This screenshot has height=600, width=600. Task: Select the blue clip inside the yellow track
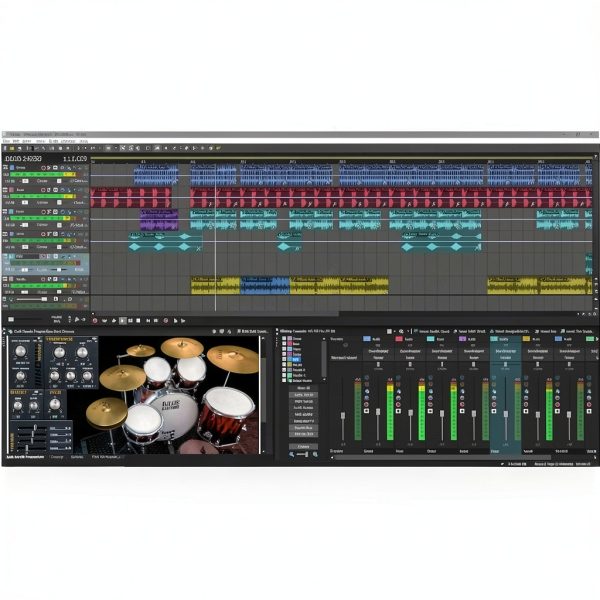[265, 285]
